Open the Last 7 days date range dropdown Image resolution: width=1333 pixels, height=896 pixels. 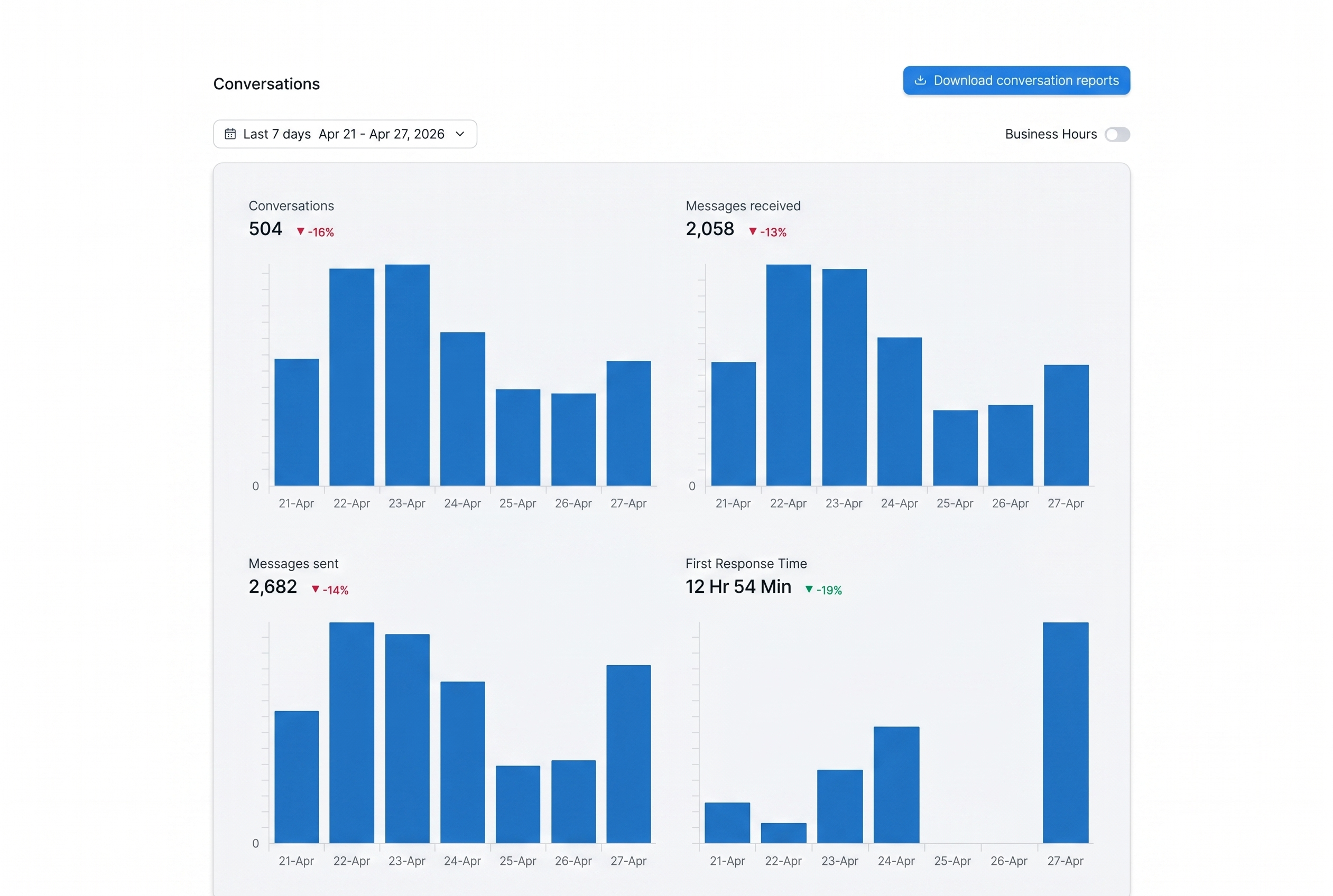pyautogui.click(x=345, y=134)
